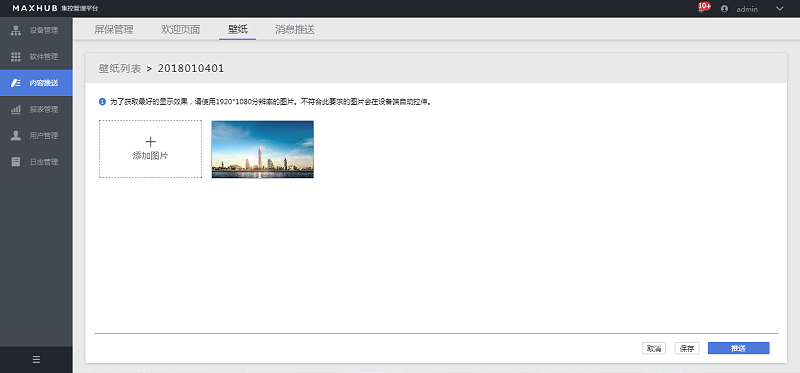
Task: Go back to 壁纸列表 breadcrumb
Action: coord(120,68)
